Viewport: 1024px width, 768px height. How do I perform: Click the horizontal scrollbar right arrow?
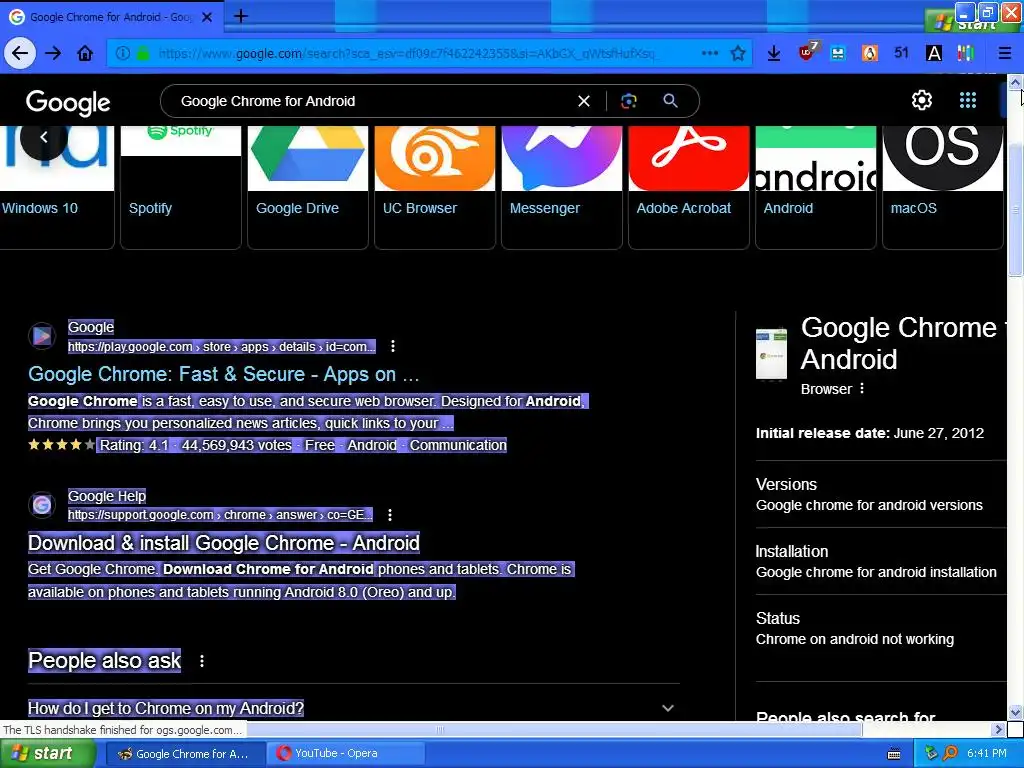coord(999,729)
